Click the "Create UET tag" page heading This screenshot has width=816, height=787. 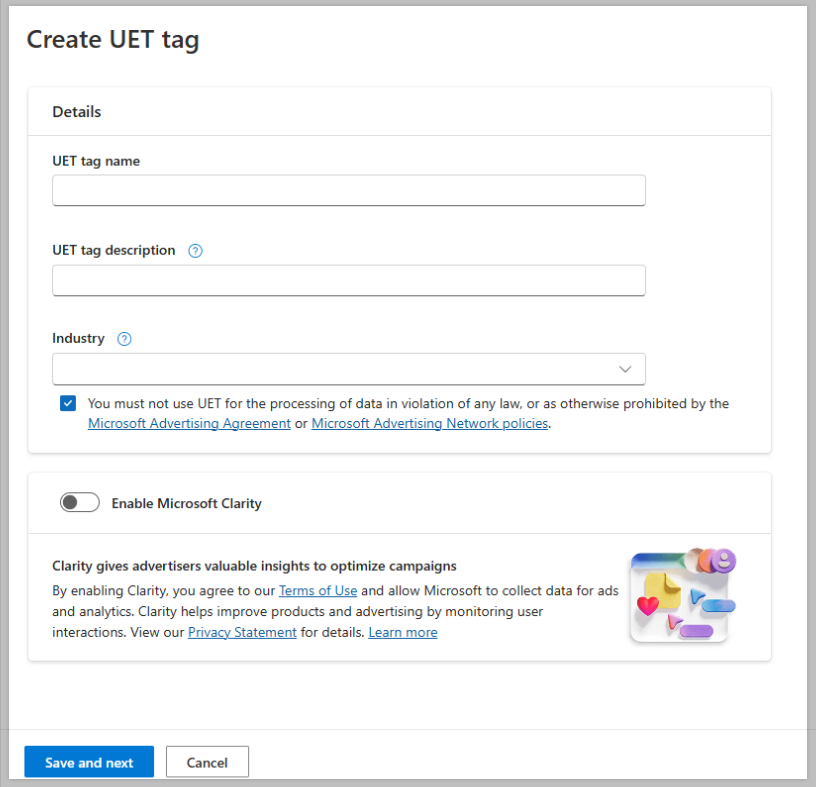(x=113, y=40)
